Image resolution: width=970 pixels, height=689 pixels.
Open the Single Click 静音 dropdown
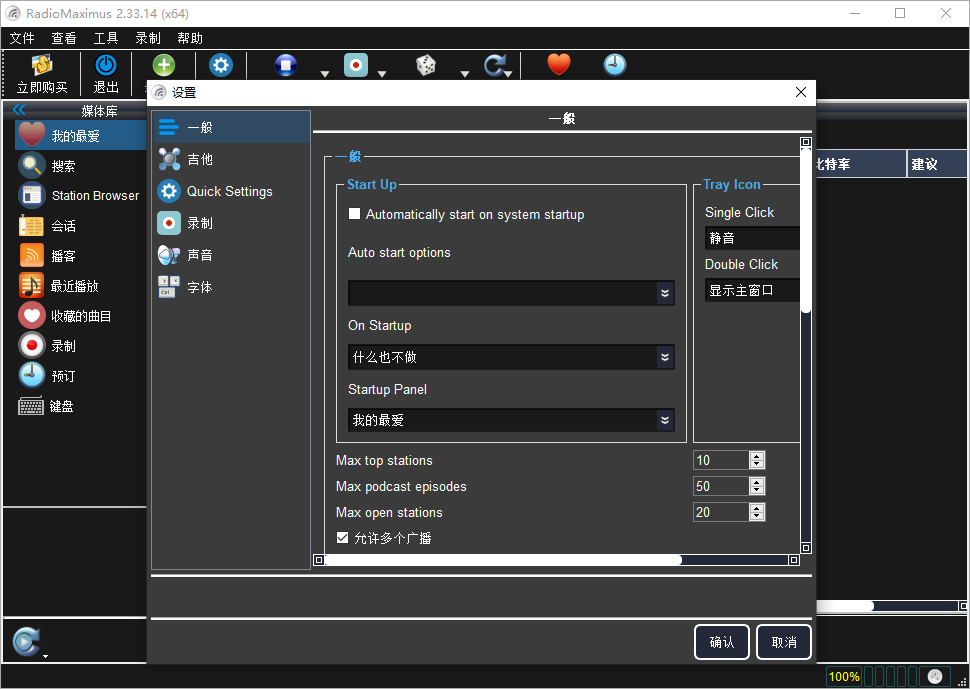point(752,238)
